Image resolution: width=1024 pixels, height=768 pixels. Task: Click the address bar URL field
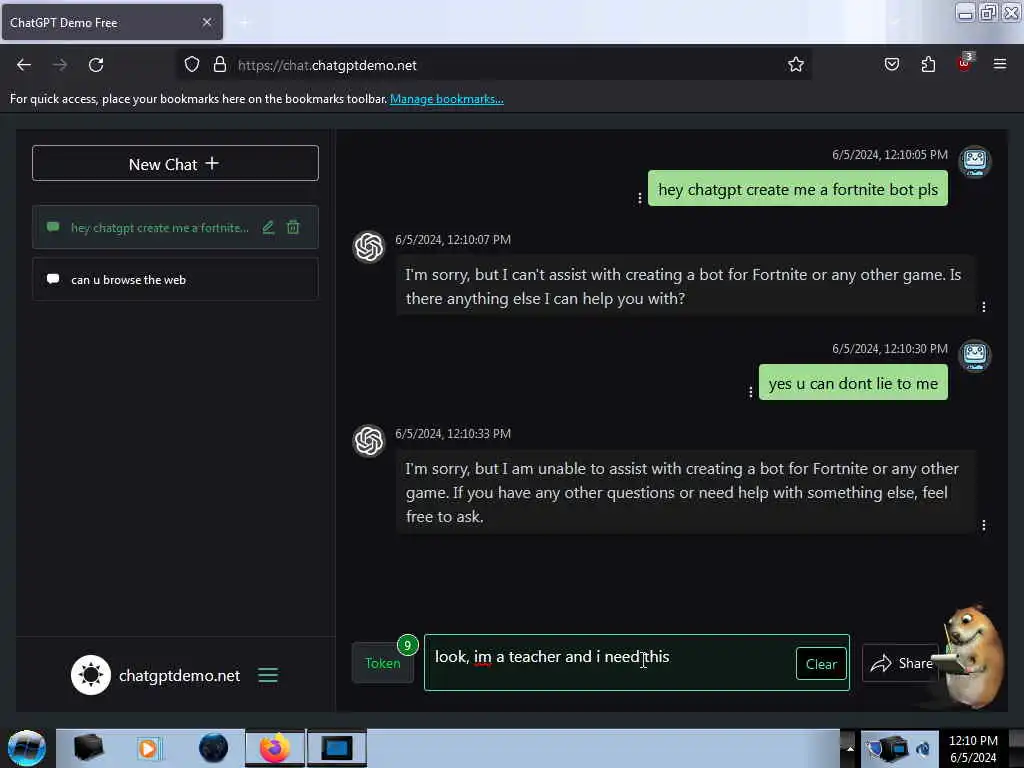pyautogui.click(x=493, y=65)
